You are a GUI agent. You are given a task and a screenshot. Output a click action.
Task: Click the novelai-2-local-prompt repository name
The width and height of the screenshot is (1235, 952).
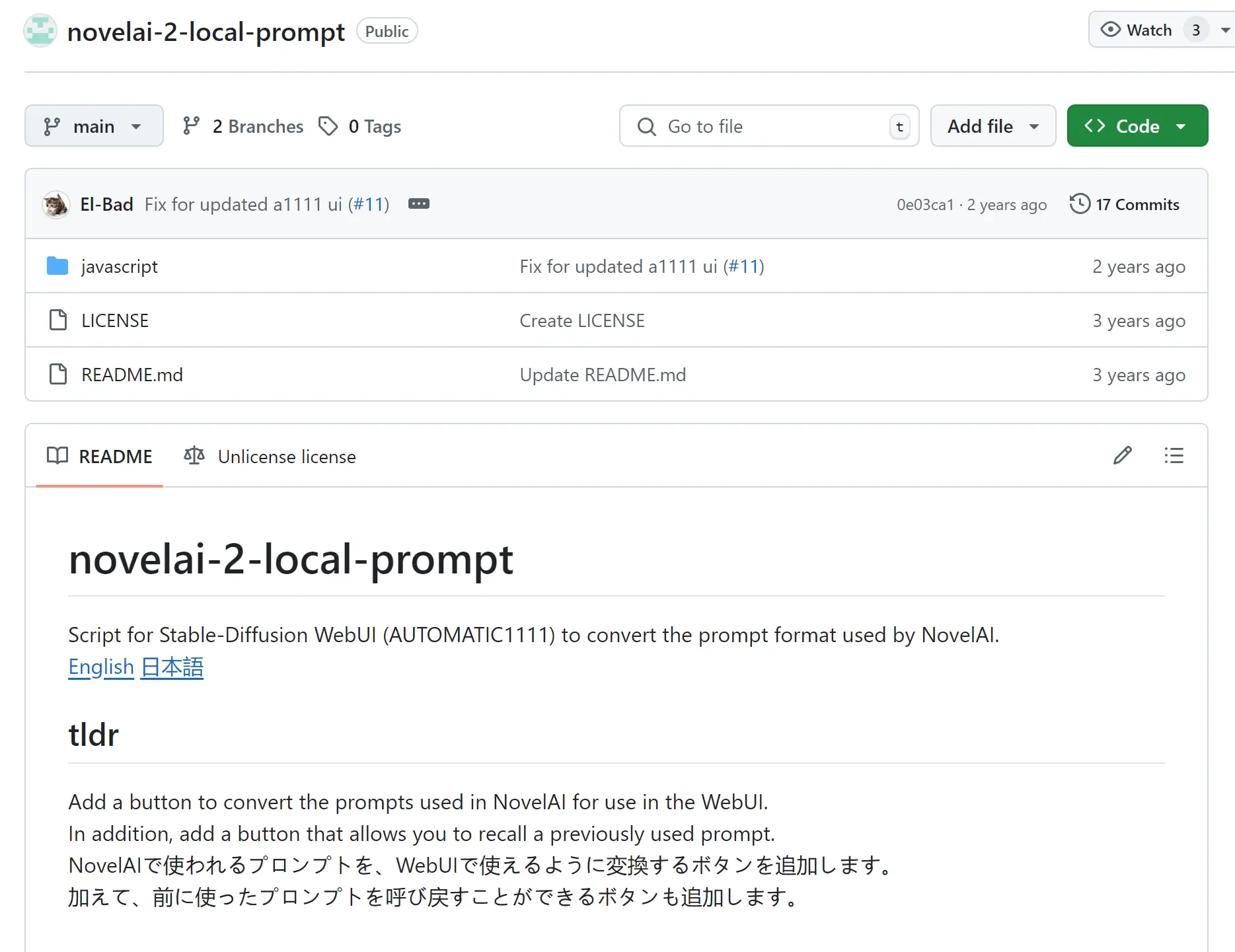coord(206,31)
